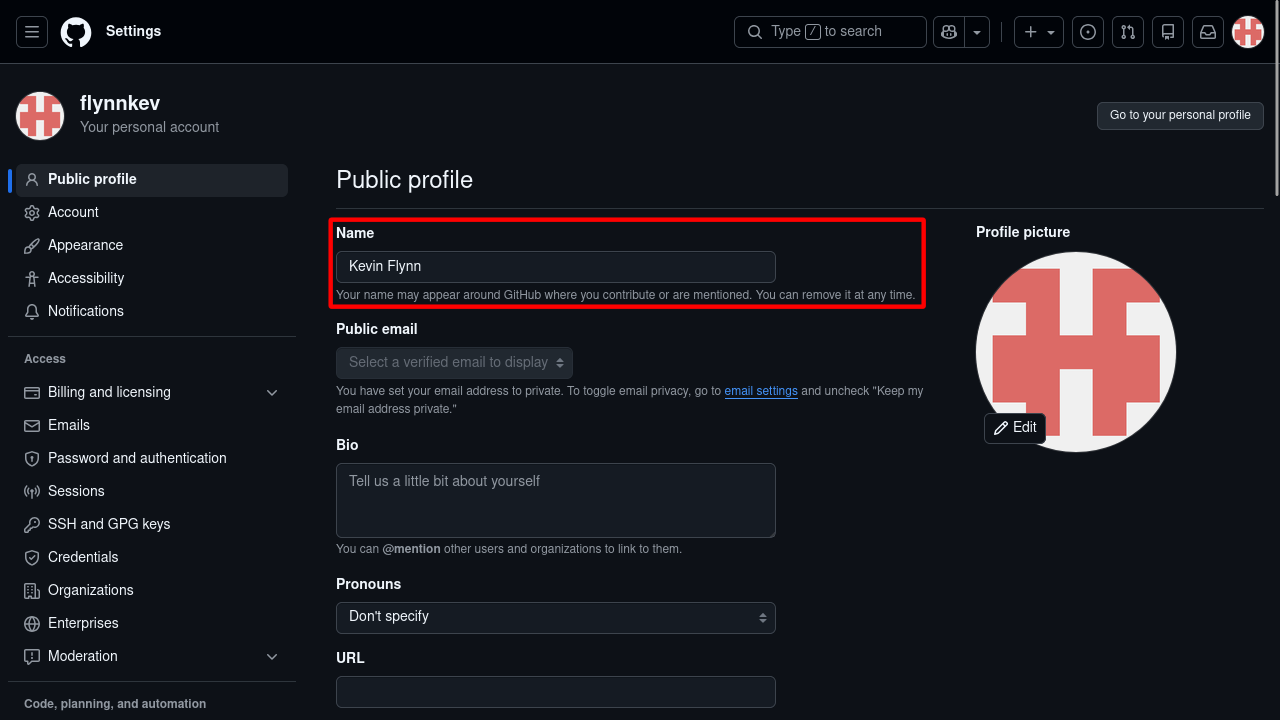Open Sessions settings page
The width and height of the screenshot is (1280, 720).
tap(152, 492)
